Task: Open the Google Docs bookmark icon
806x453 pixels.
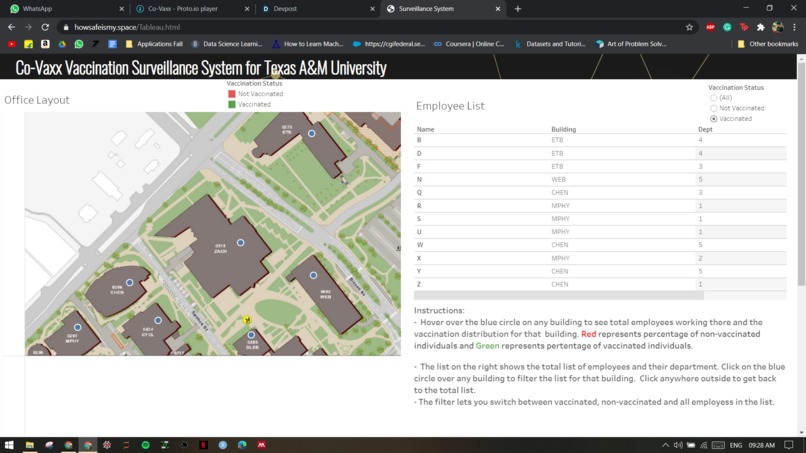Action: [x=112, y=44]
